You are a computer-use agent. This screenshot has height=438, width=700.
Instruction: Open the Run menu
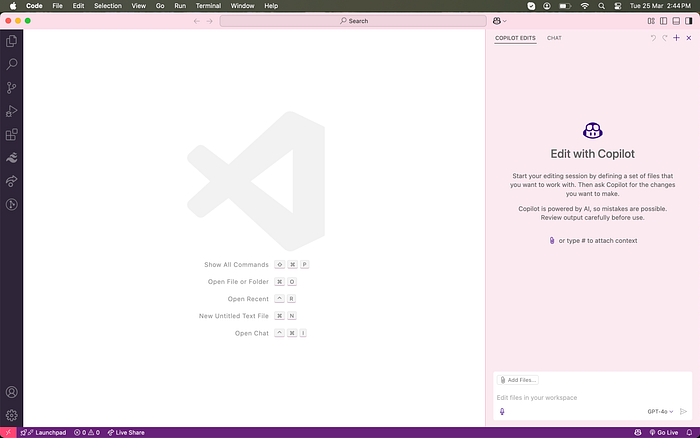click(x=180, y=6)
